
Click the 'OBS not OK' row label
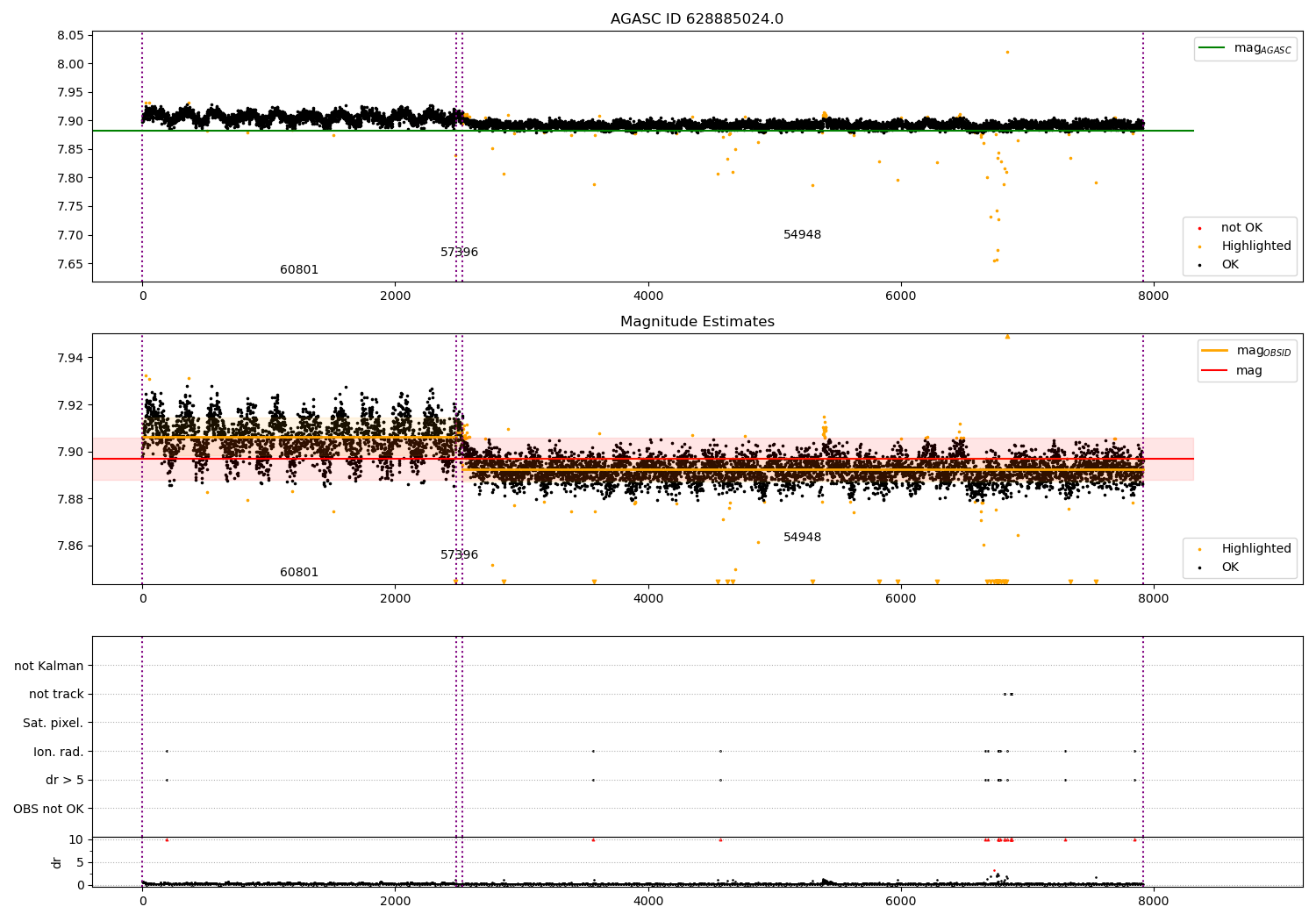(x=49, y=809)
